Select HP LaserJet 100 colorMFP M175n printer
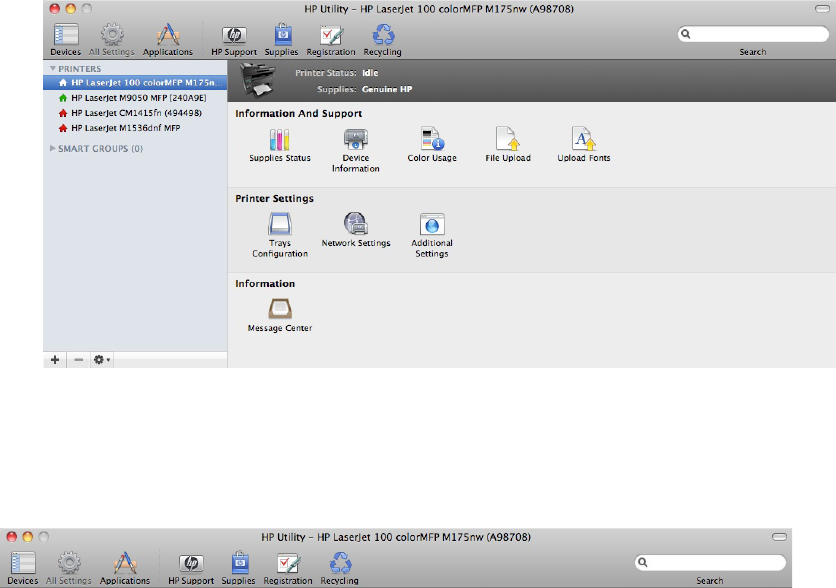 click(135, 83)
